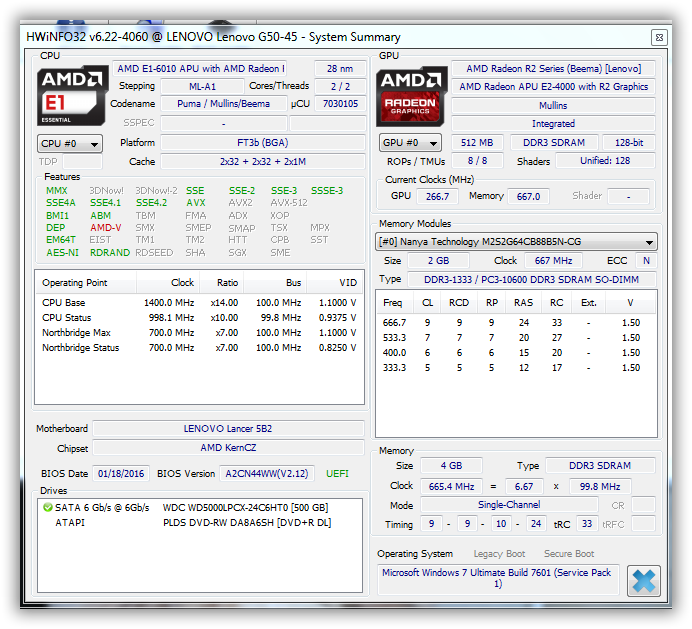This screenshot has width=692, height=629.
Task: Click the tRC timing value 33
Action: [587, 524]
